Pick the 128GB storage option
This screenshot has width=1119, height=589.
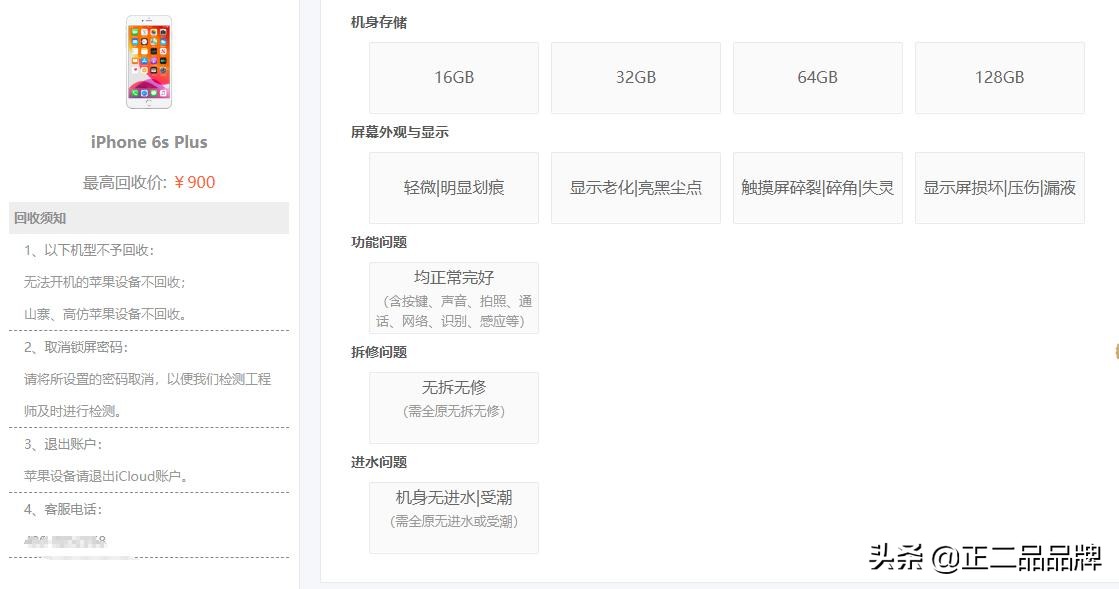(1000, 78)
